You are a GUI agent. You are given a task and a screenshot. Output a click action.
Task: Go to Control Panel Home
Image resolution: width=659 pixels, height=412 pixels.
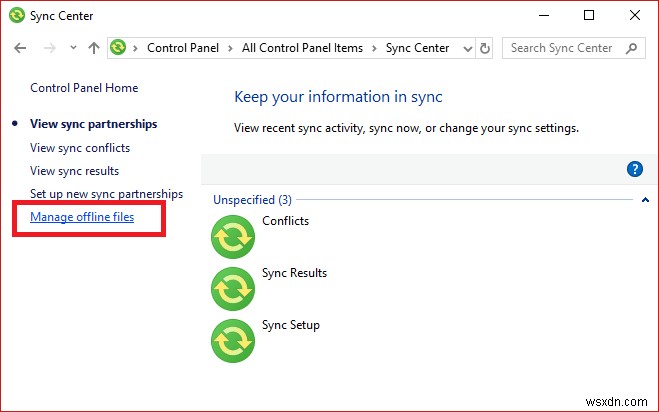tap(84, 88)
